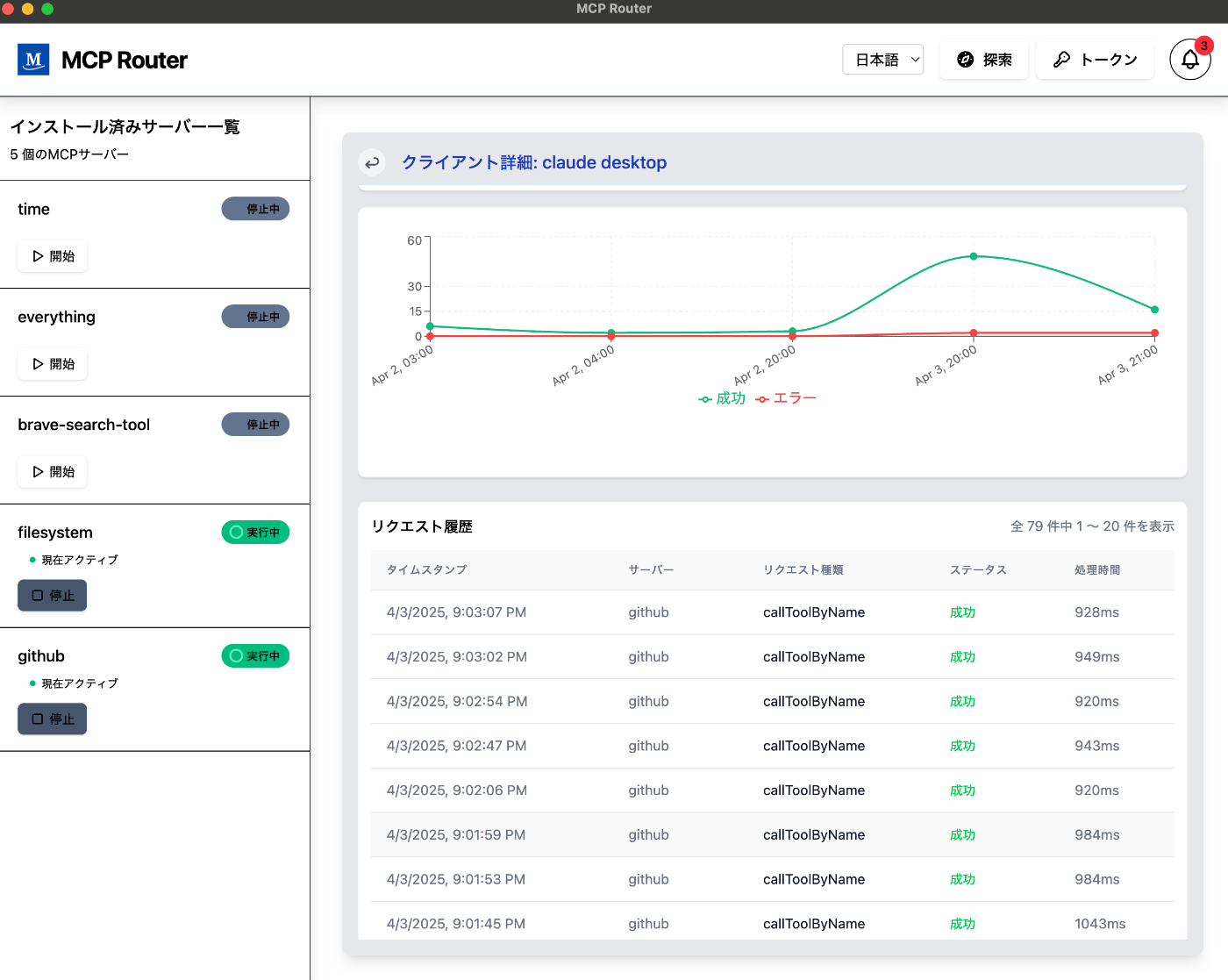Image resolution: width=1228 pixels, height=980 pixels.
Task: Click the ステータス column header
Action: (978, 570)
